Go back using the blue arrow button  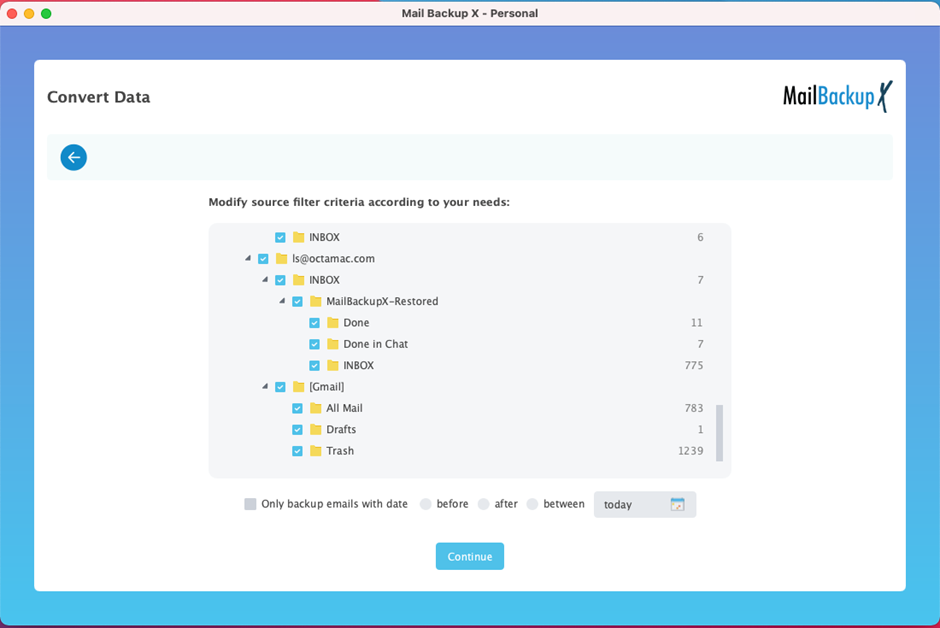pyautogui.click(x=74, y=158)
